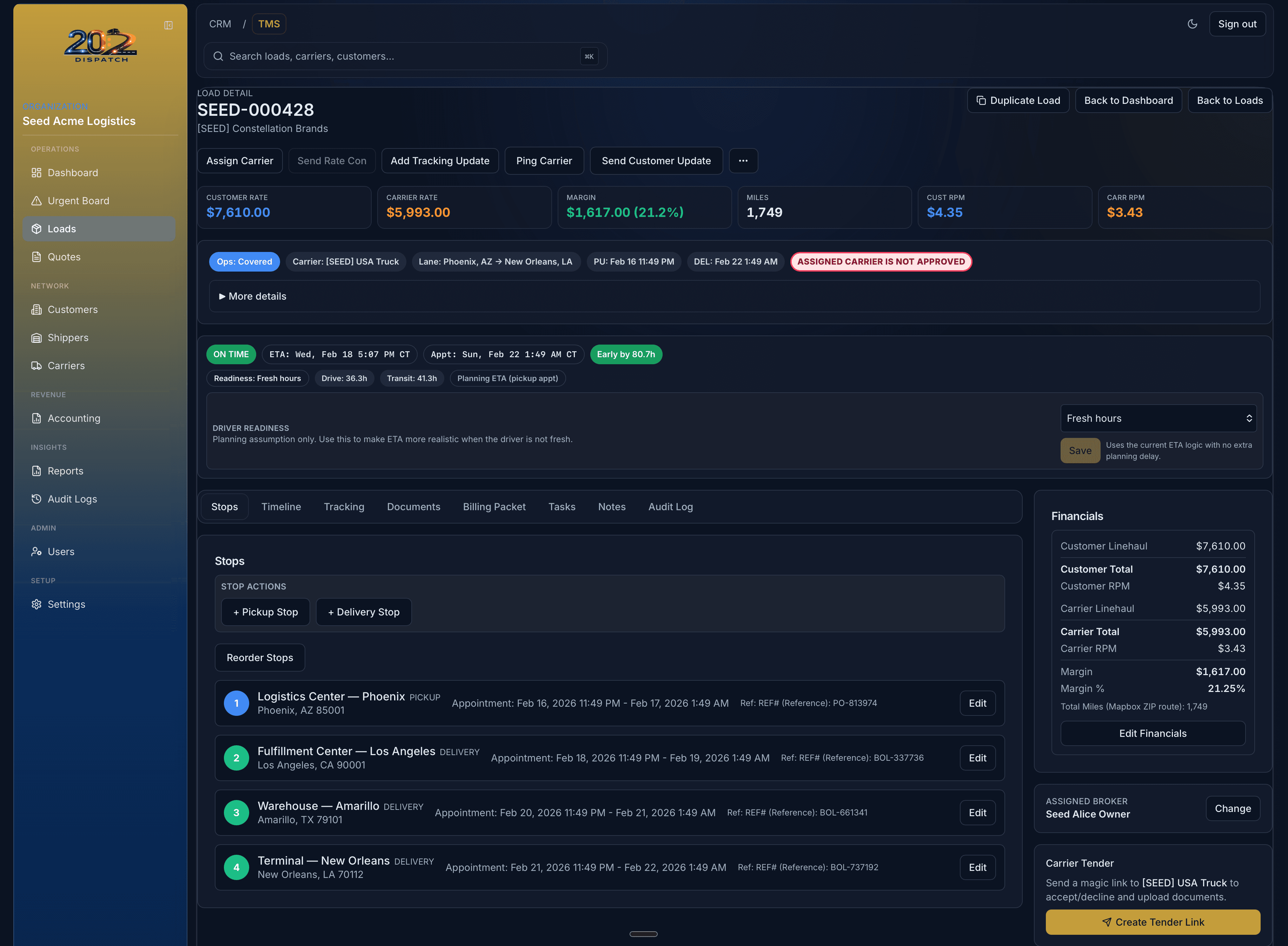The height and width of the screenshot is (946, 1288).
Task: Create a carrier tender link
Action: point(1152,922)
